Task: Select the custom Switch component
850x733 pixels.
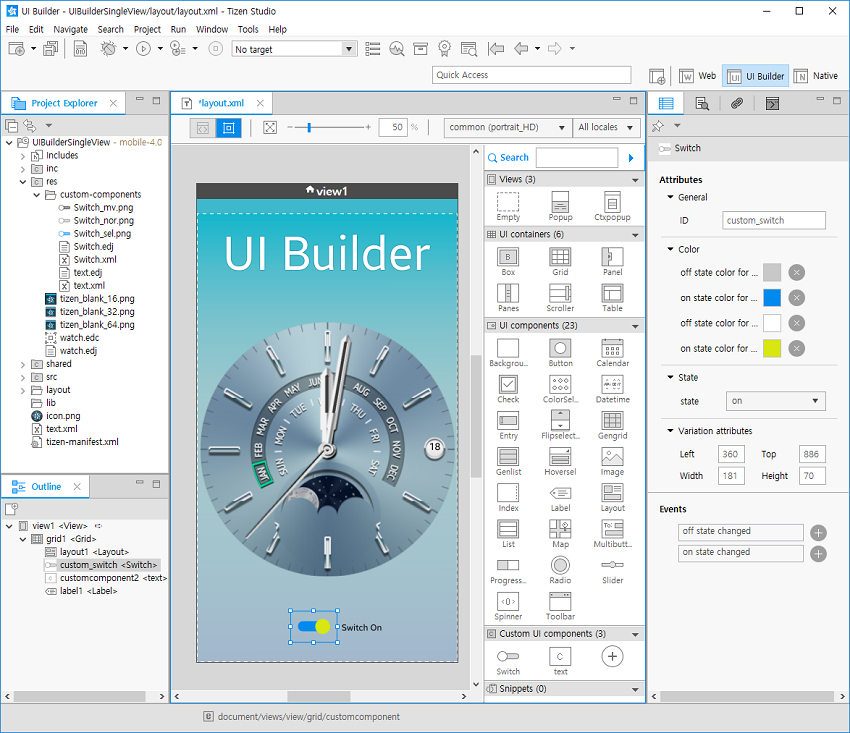Action: click(x=507, y=656)
